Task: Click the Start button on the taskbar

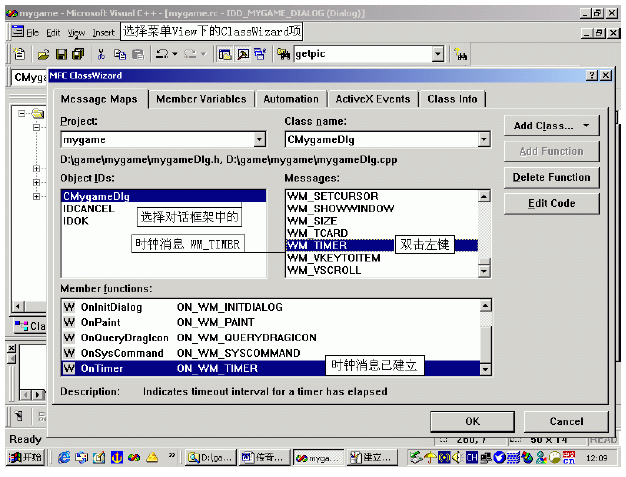Action: tap(26, 457)
